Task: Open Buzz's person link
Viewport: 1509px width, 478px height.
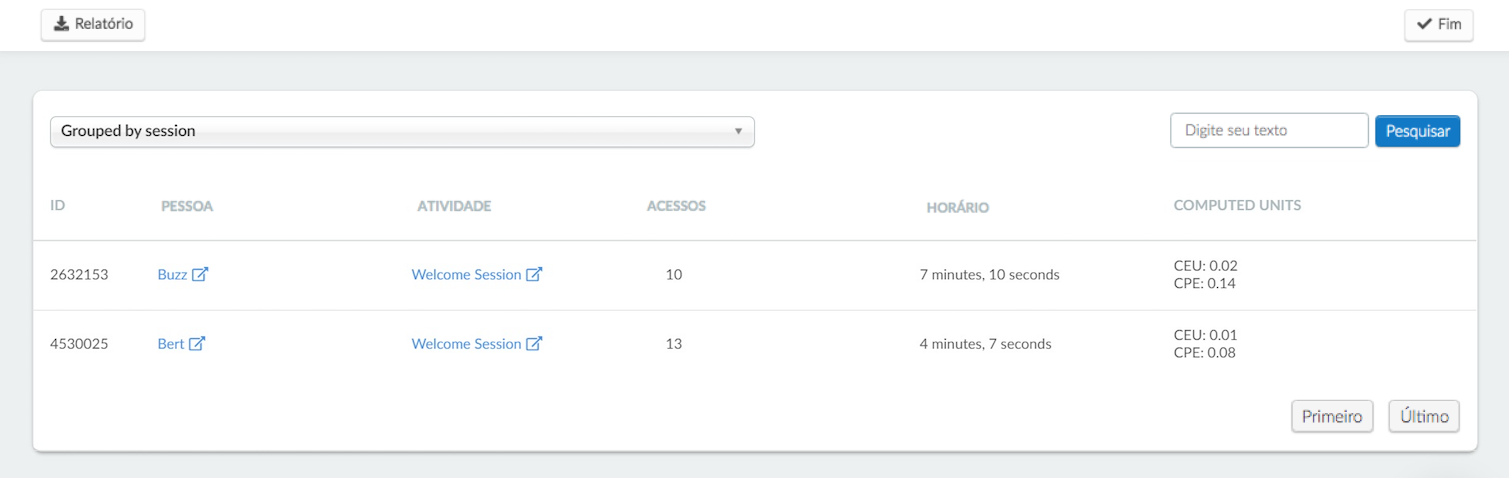Action: [172, 274]
